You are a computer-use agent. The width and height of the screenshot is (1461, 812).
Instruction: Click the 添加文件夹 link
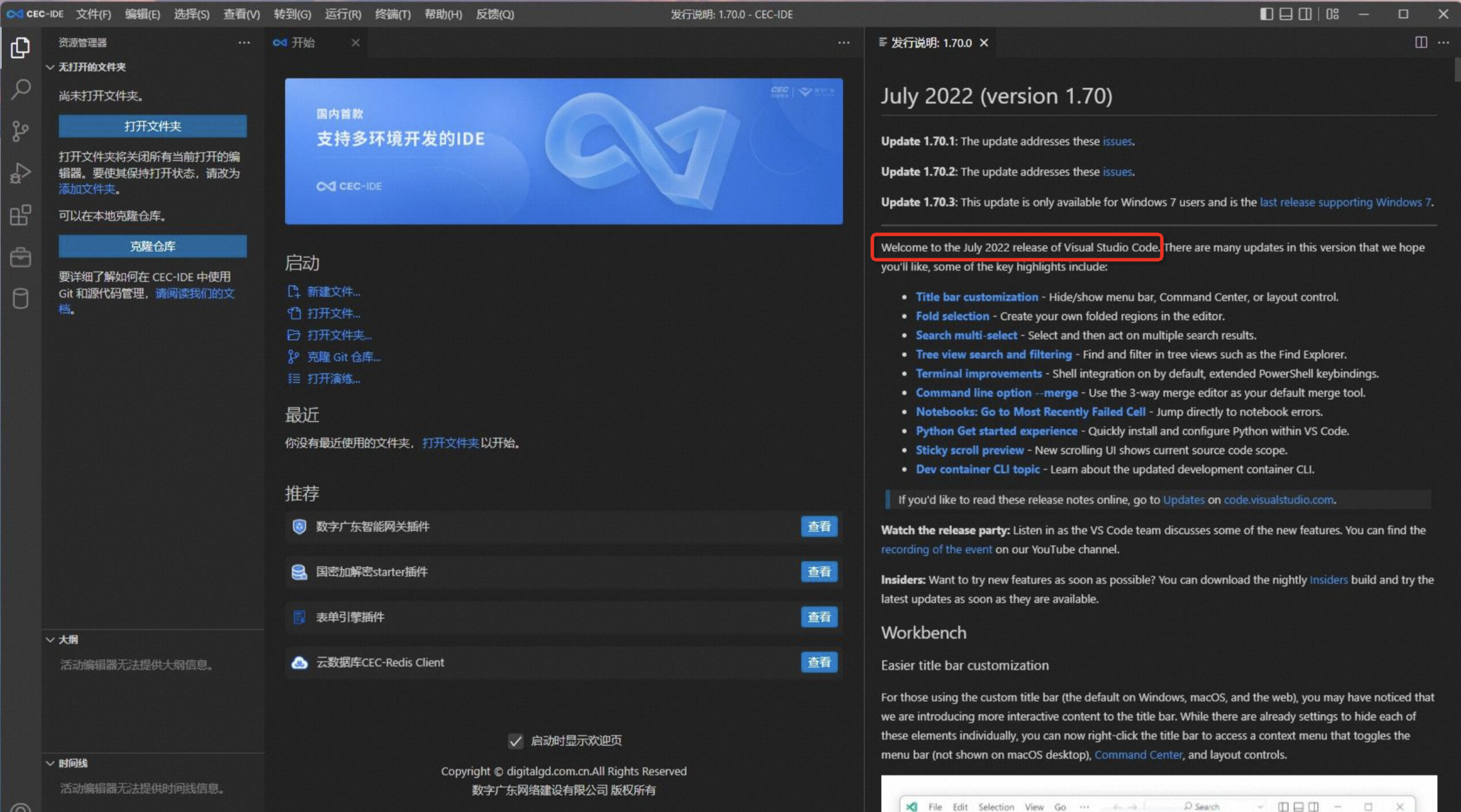87,189
